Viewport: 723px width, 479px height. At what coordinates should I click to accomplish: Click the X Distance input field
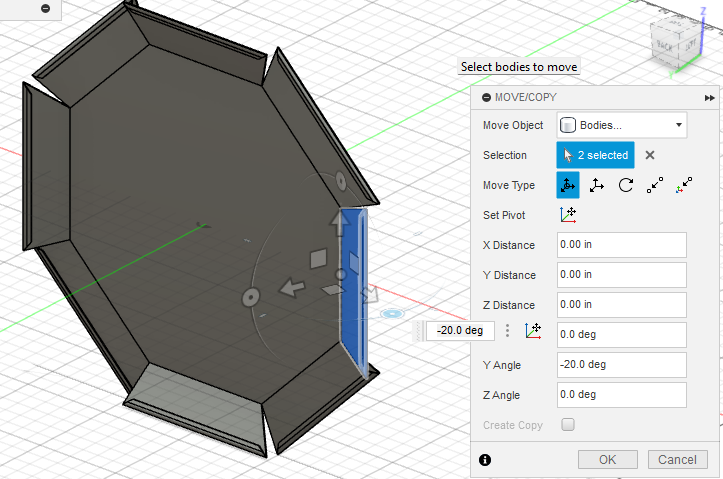point(622,245)
